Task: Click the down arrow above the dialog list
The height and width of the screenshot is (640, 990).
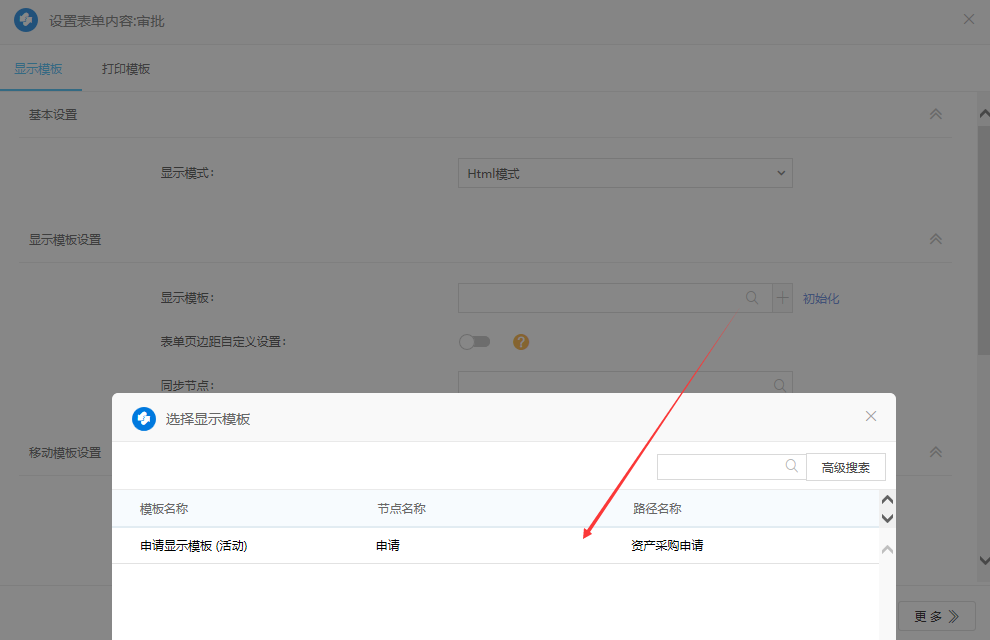Action: pos(887,518)
